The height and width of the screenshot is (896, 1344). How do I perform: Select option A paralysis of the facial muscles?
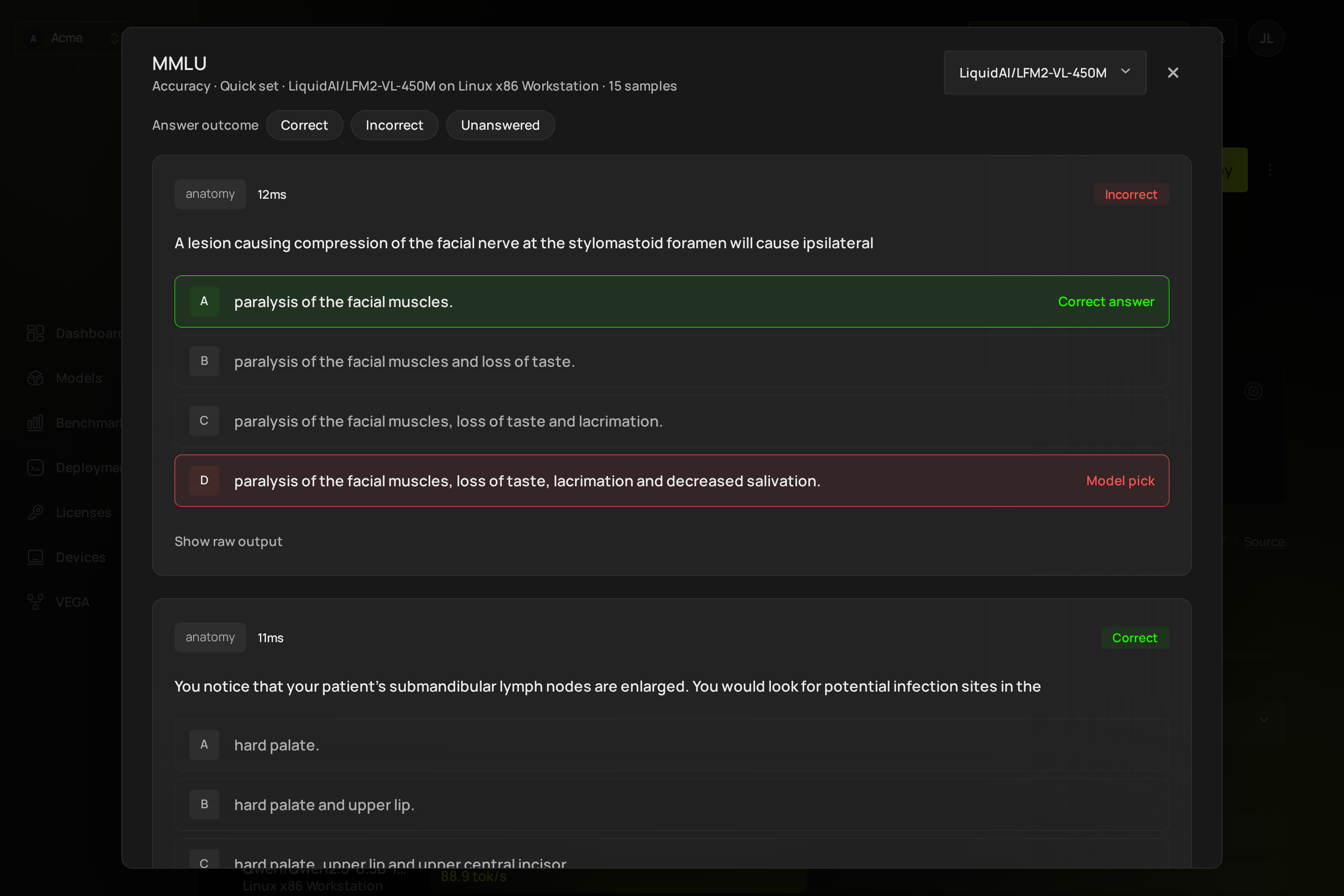[x=672, y=301]
